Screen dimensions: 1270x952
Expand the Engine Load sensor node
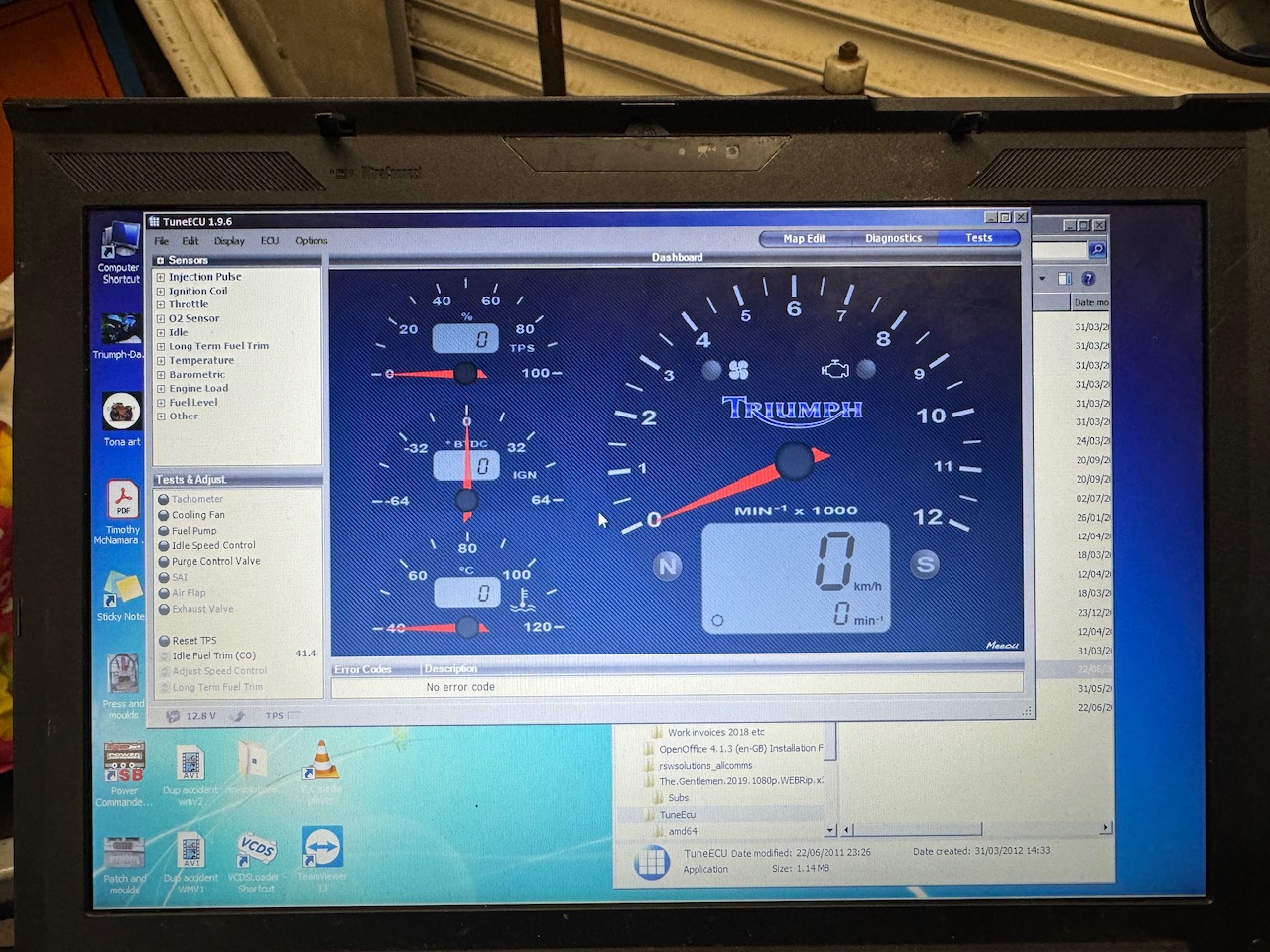tap(161, 389)
